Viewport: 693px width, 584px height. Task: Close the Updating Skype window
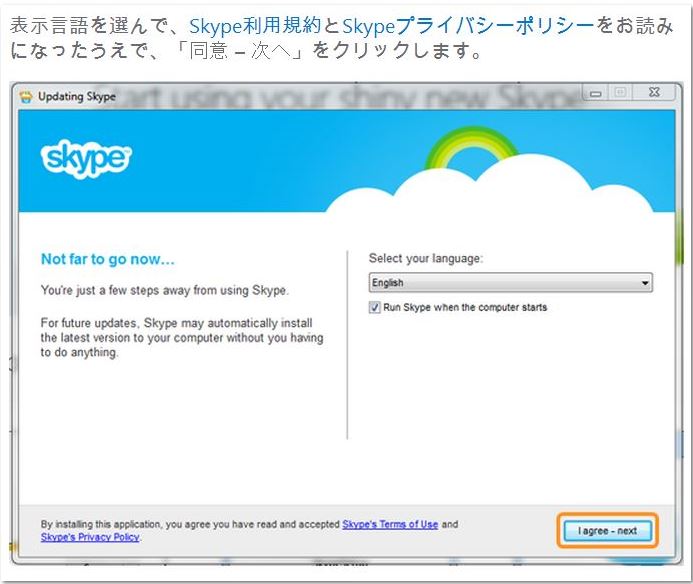click(654, 92)
